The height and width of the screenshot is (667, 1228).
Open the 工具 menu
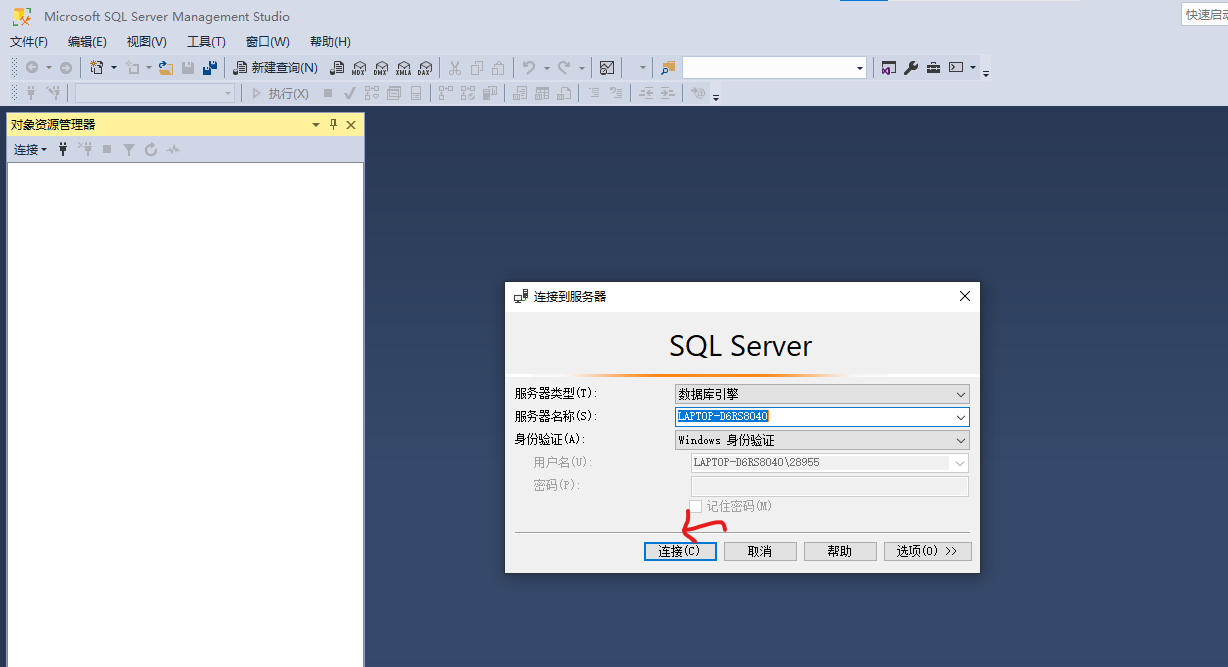coord(205,41)
